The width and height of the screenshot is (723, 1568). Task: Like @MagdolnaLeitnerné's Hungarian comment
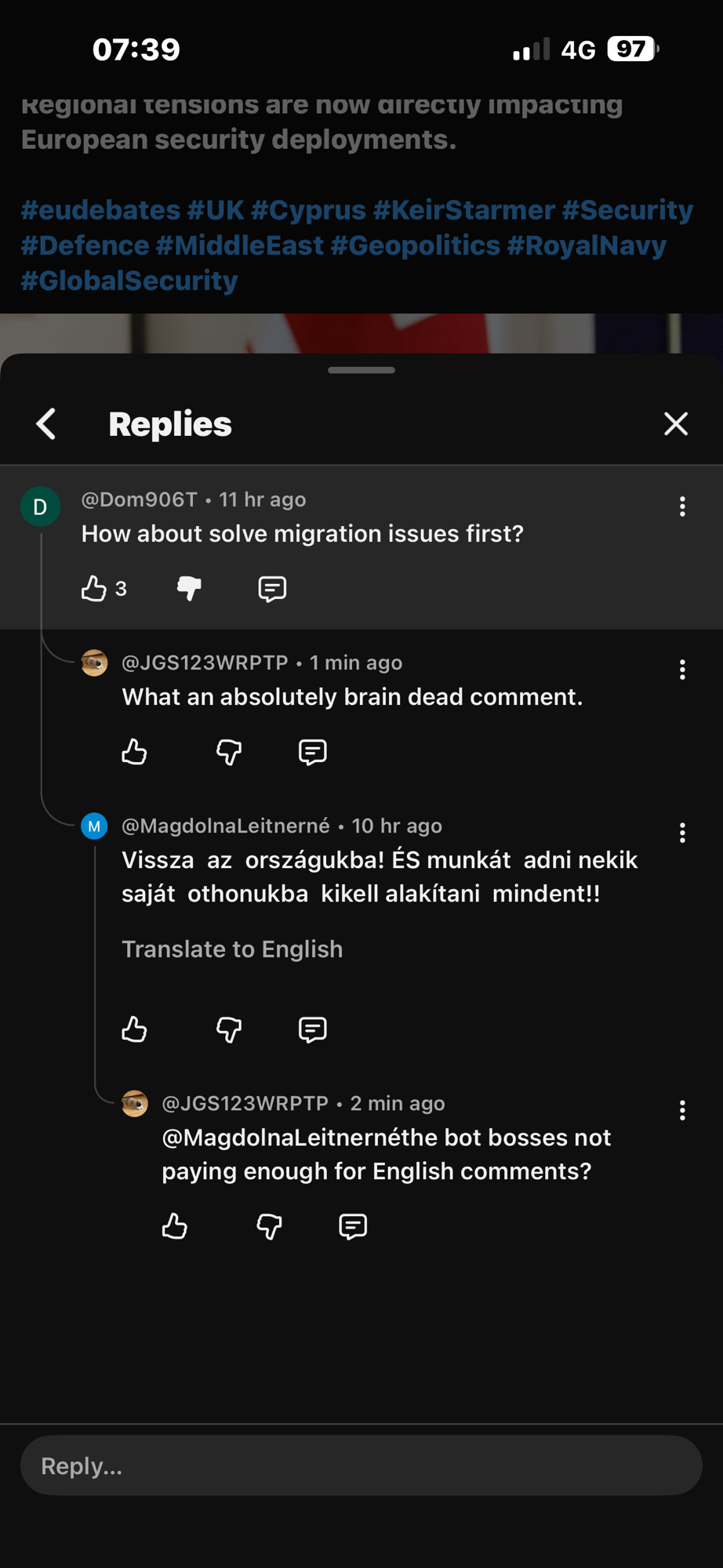pyautogui.click(x=135, y=1029)
